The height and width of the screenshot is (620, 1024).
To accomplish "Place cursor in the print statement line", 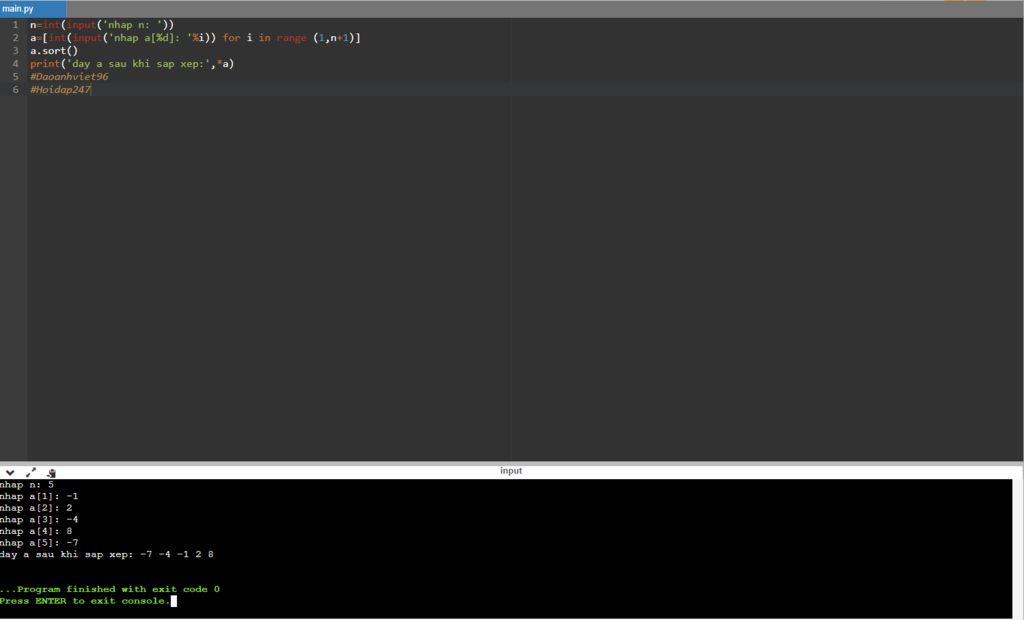I will pos(132,63).
